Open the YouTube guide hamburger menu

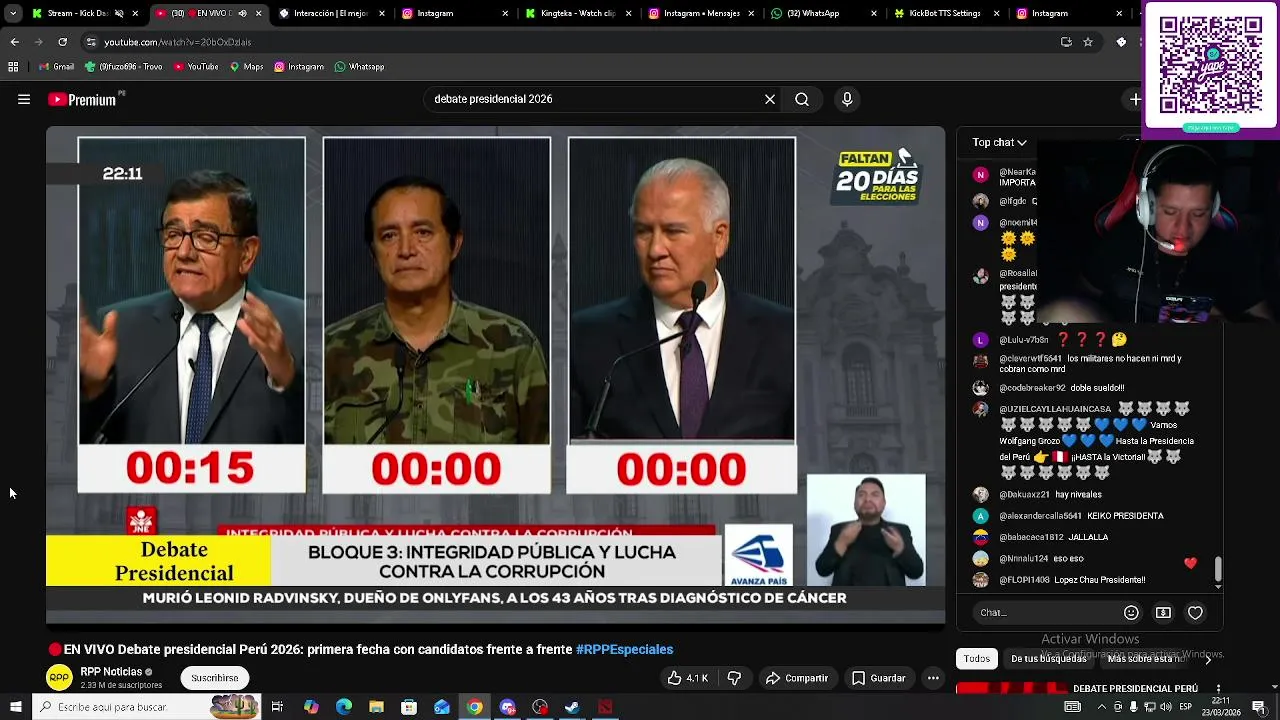(24, 99)
